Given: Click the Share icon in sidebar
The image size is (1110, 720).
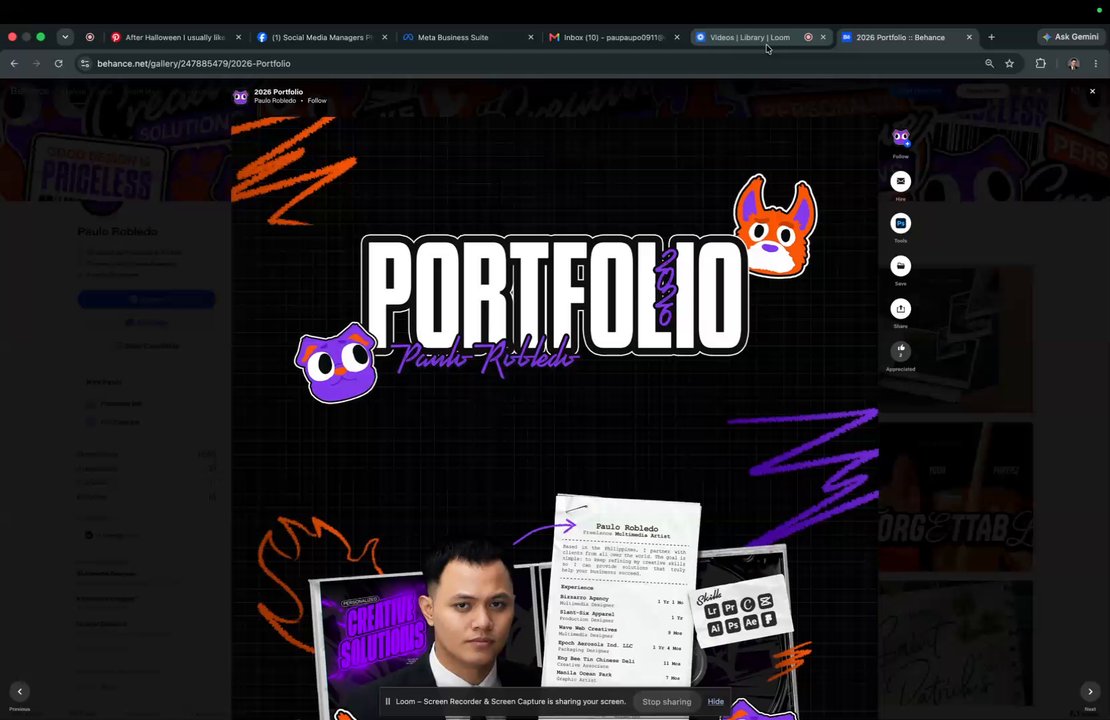Looking at the screenshot, I should pyautogui.click(x=900, y=309).
